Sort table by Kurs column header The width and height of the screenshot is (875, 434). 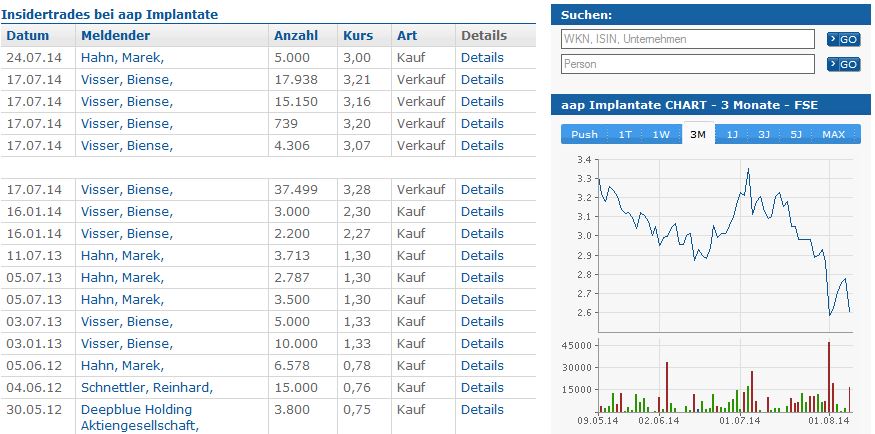coord(358,36)
